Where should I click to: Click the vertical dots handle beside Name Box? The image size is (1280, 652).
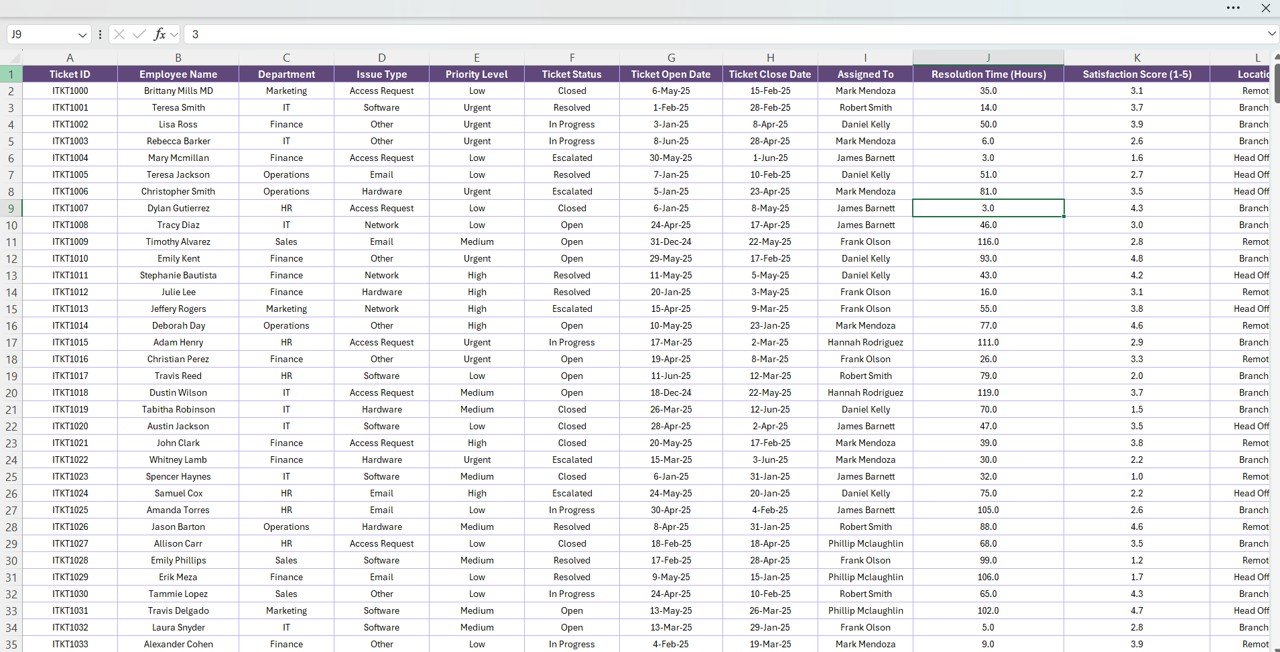point(100,34)
